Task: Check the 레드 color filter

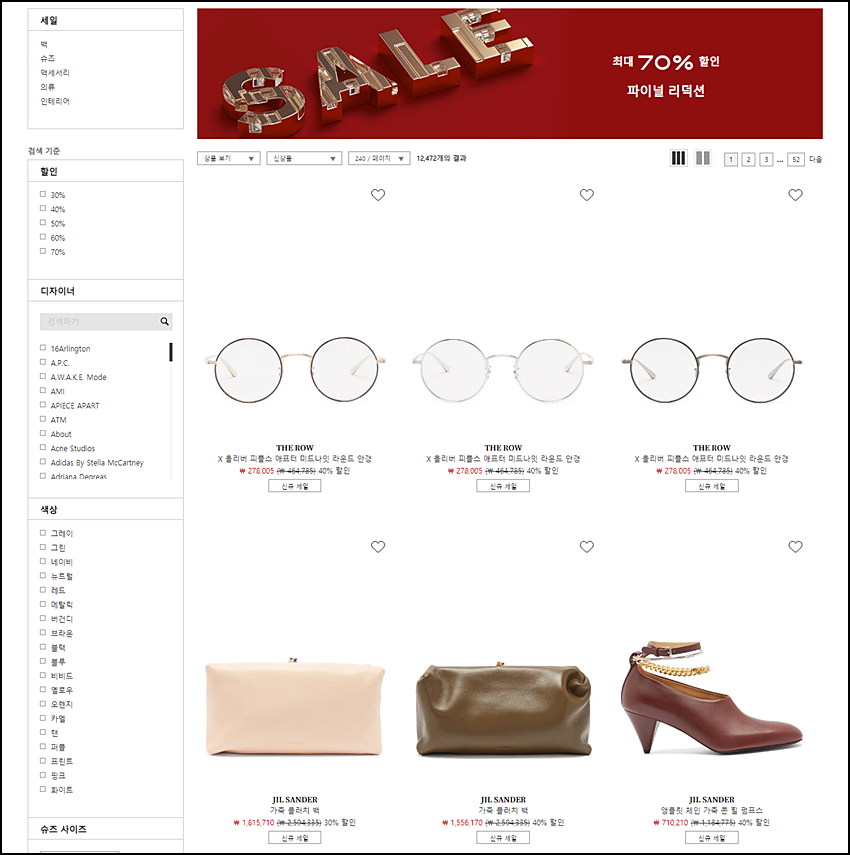Action: pos(43,589)
